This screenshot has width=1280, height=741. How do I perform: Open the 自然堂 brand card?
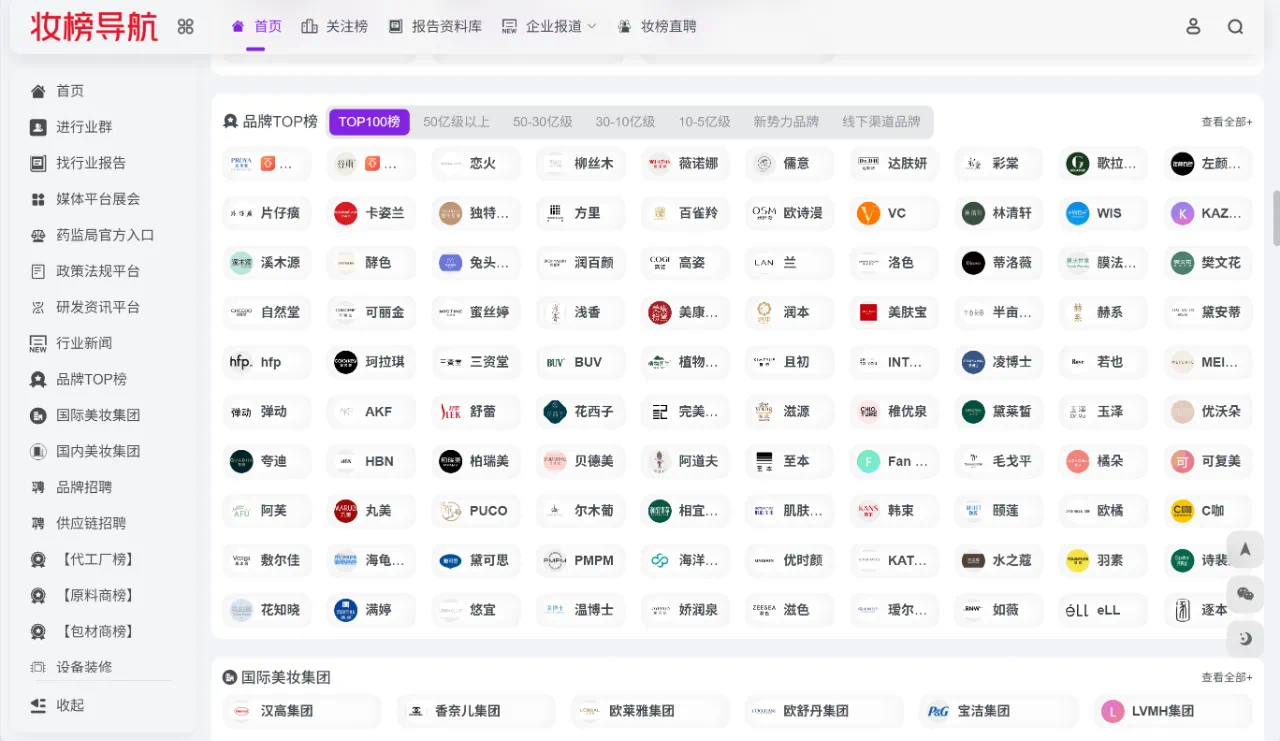[x=267, y=312]
